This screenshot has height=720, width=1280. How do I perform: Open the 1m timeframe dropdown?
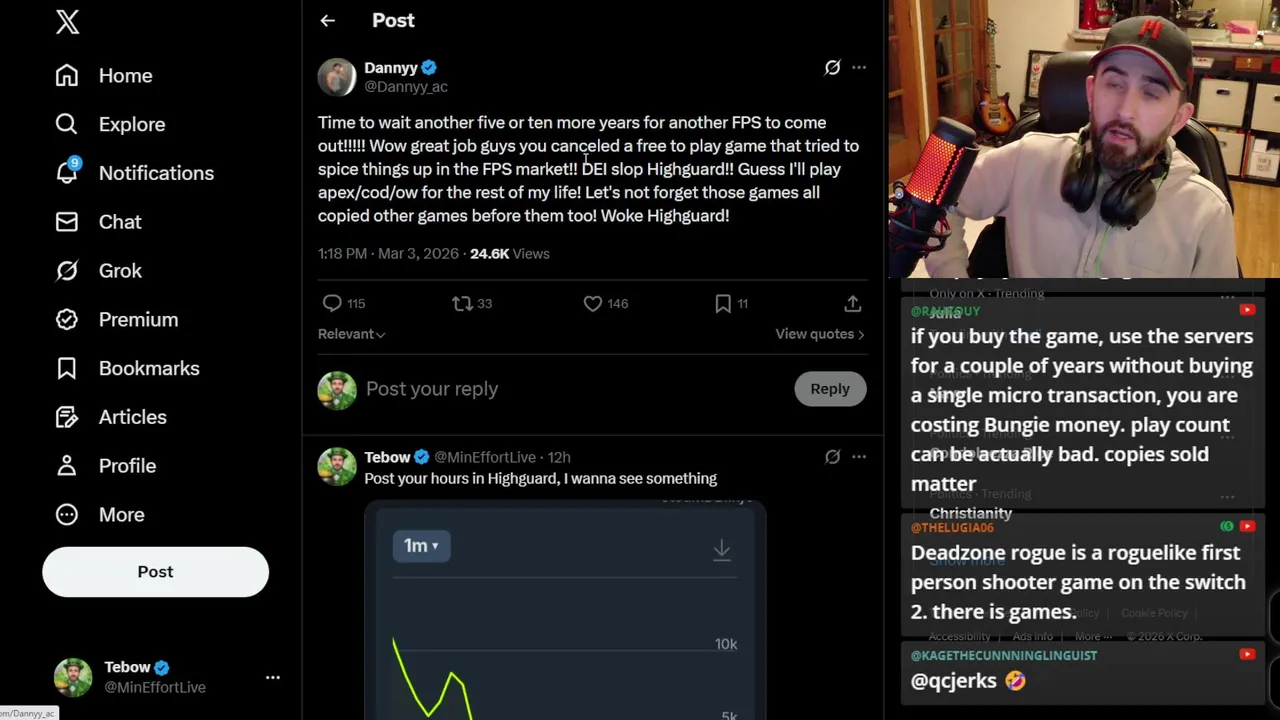(x=421, y=546)
